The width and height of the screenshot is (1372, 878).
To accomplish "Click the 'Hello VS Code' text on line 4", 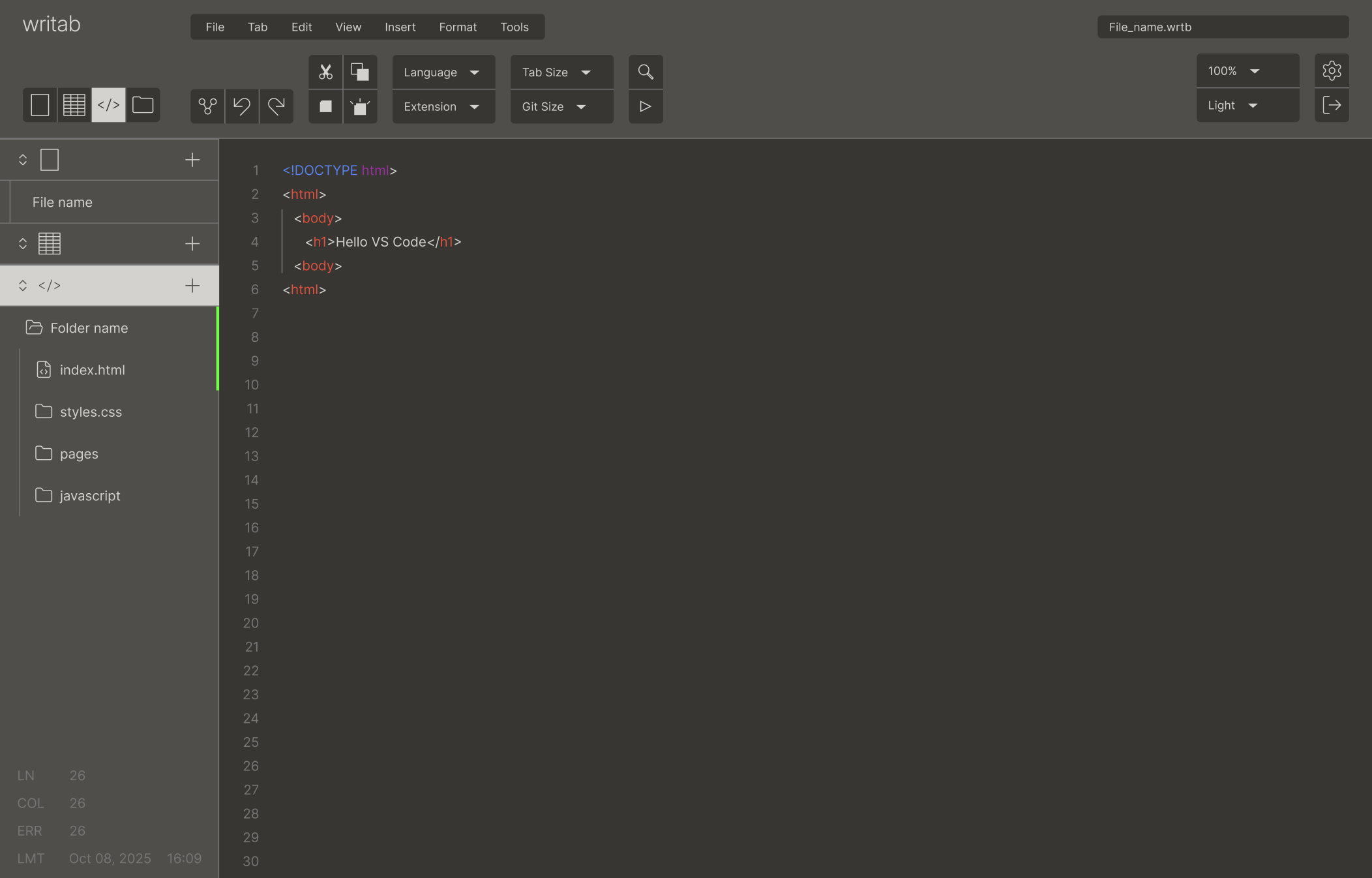I will pos(381,242).
